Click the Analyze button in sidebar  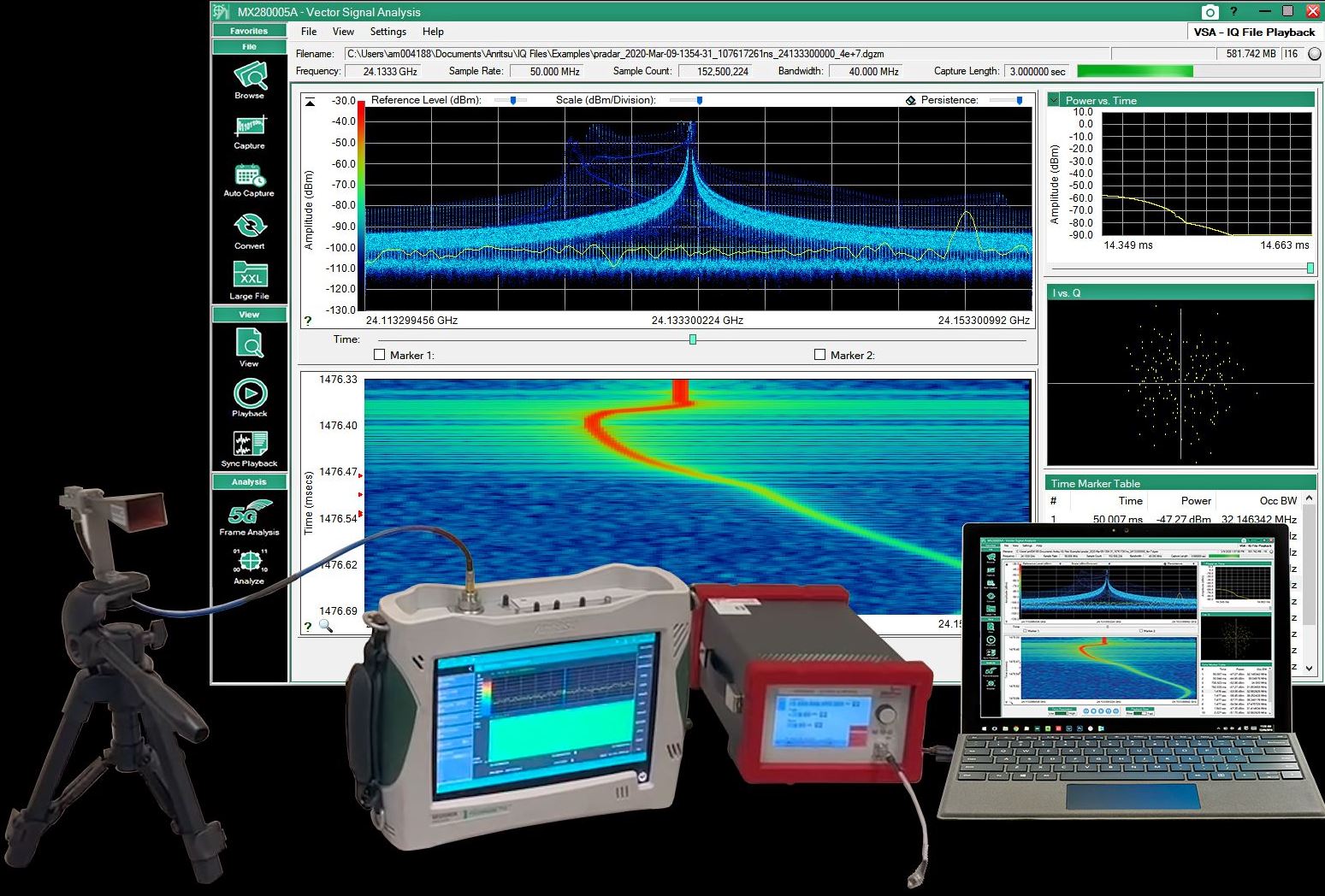click(249, 564)
